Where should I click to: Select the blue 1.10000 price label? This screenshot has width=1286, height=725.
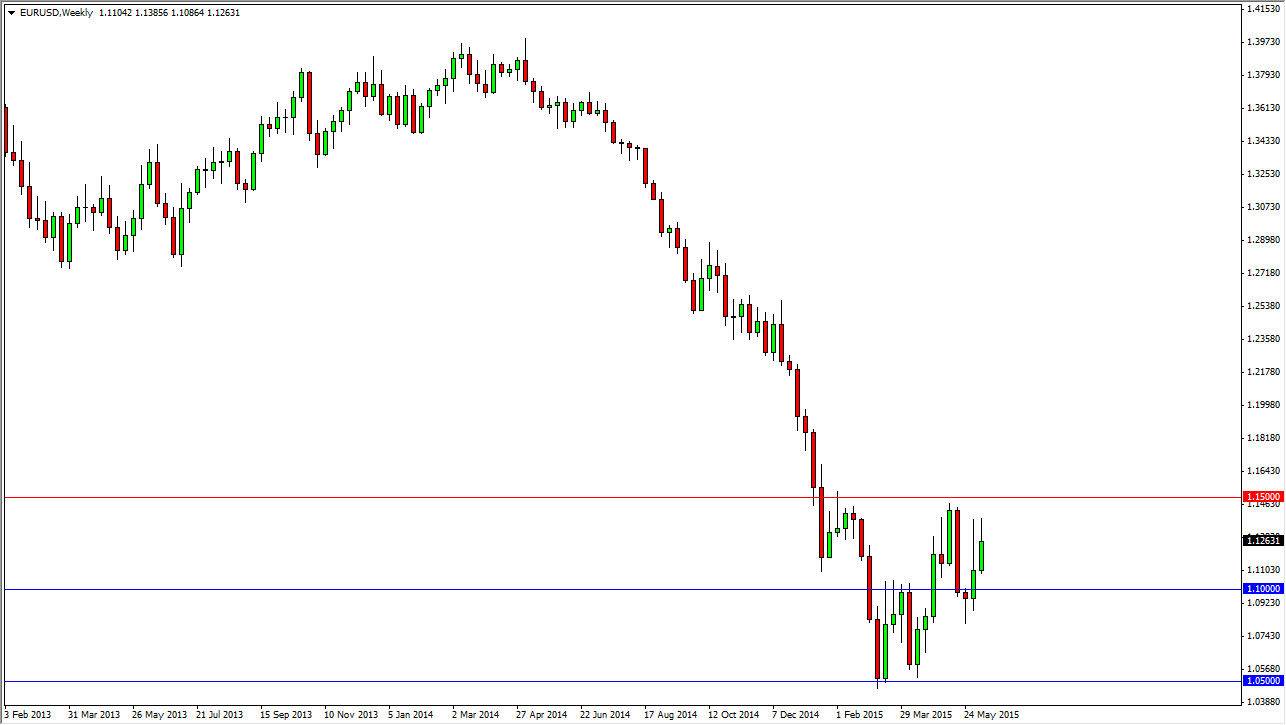point(1262,589)
